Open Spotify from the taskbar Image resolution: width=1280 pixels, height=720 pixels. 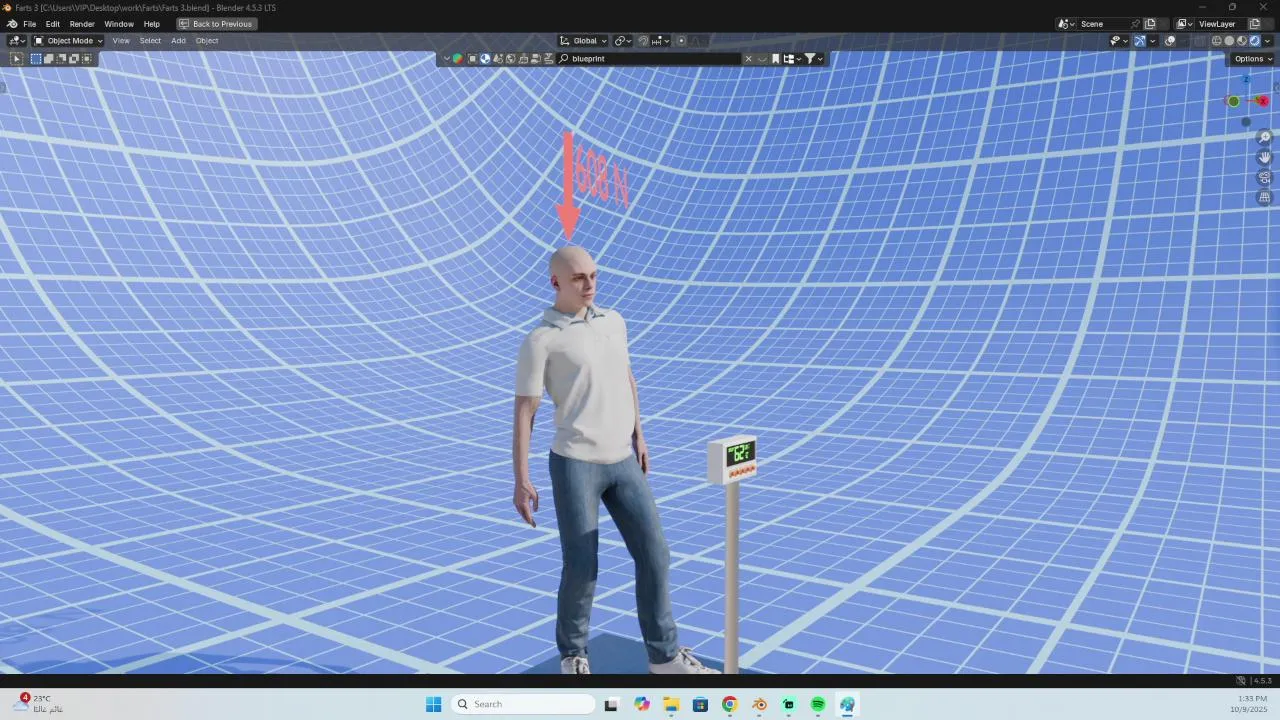coord(818,704)
